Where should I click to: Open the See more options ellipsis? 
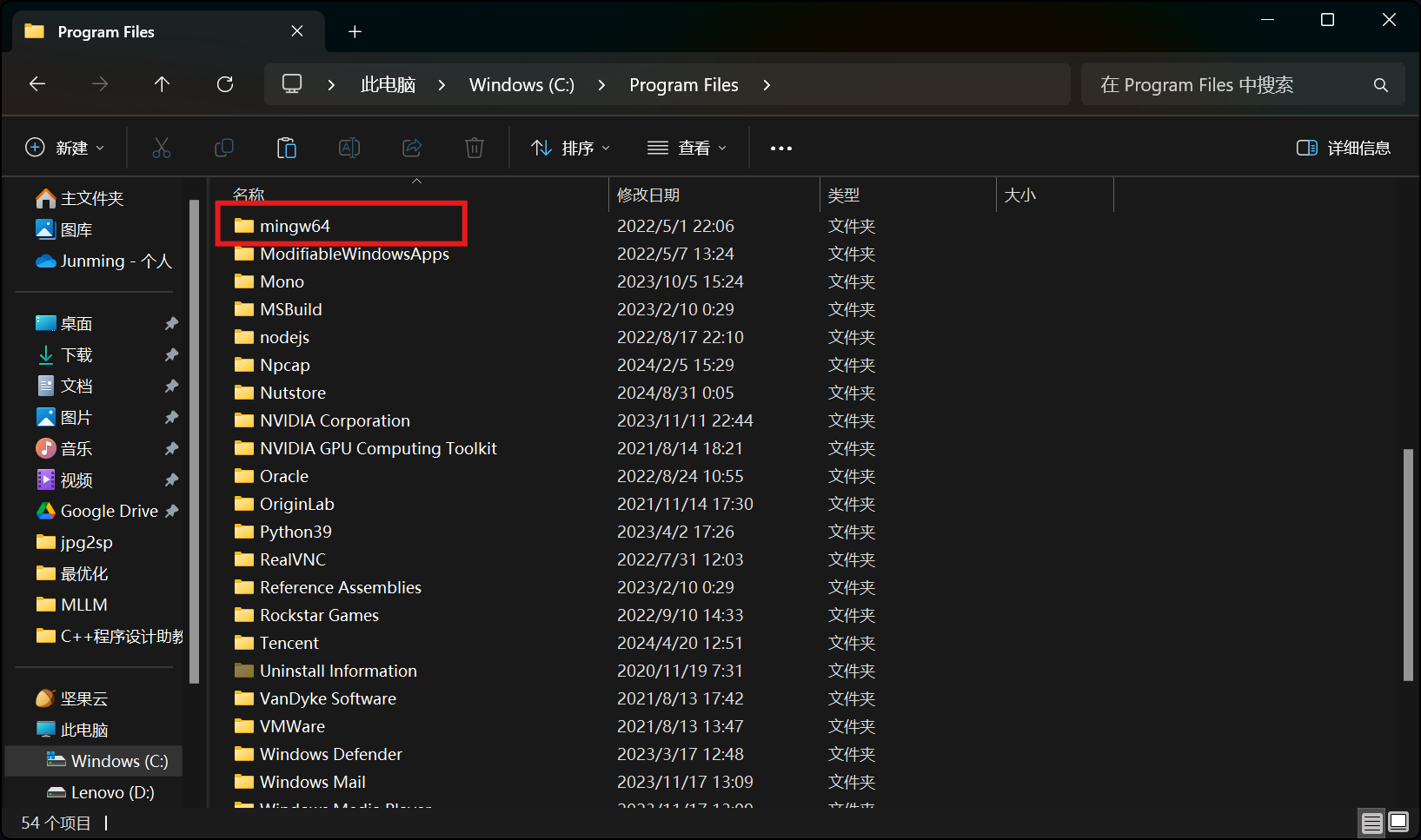pos(781,149)
